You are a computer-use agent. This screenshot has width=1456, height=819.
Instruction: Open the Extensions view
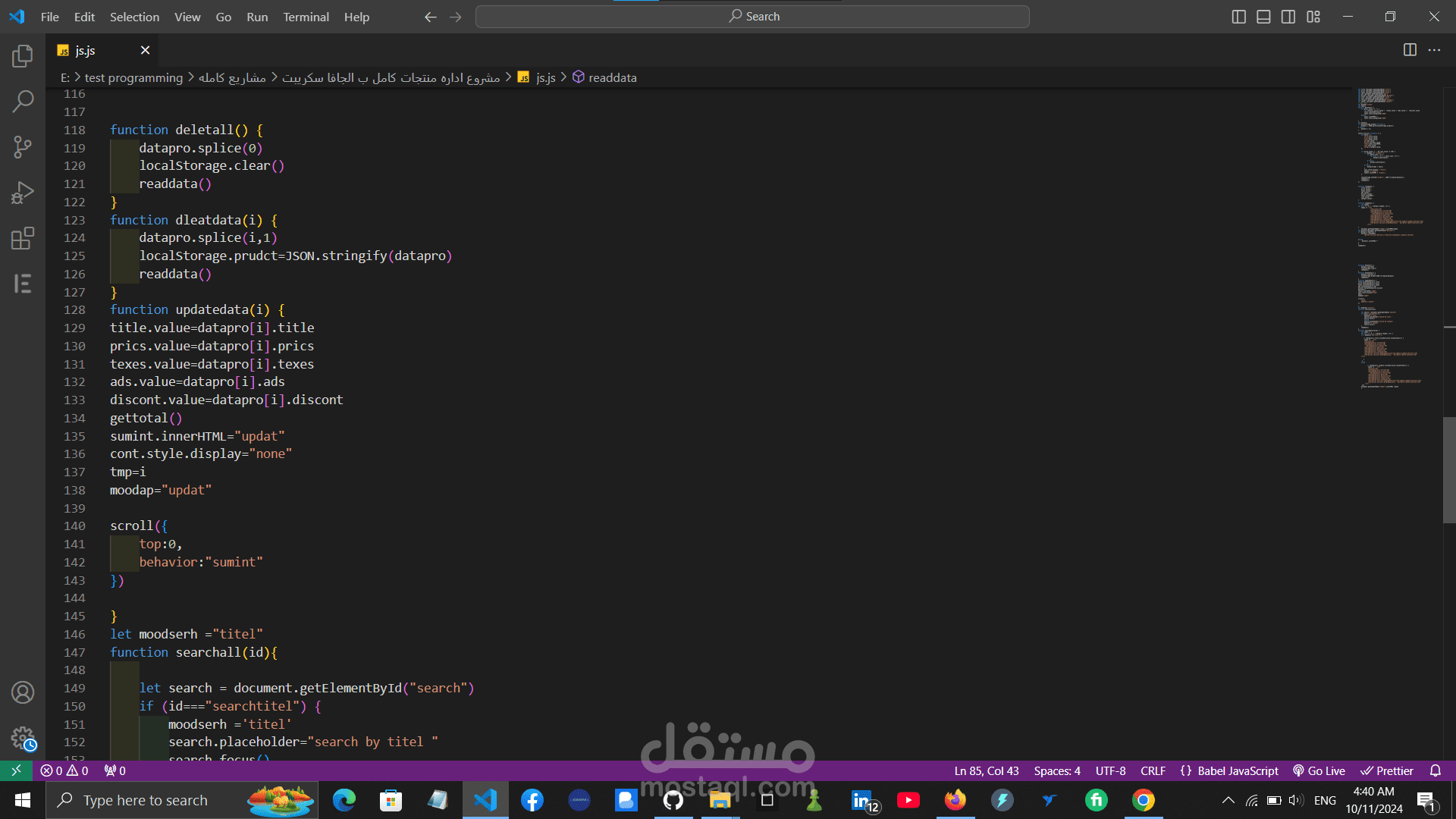click(x=23, y=238)
